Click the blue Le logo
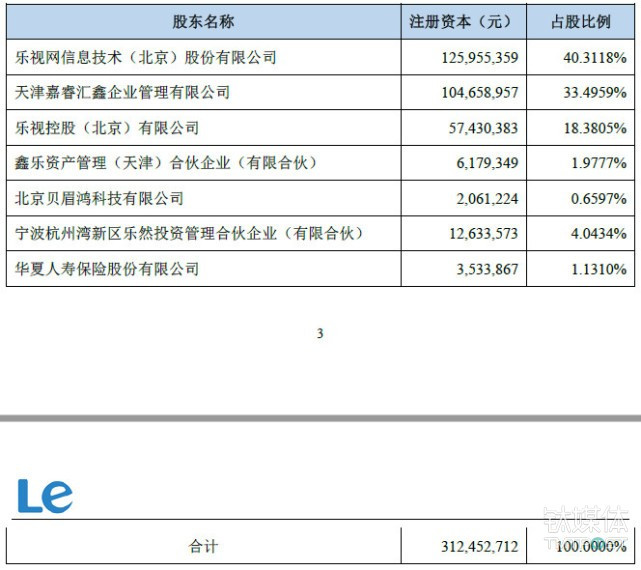This screenshot has width=641, height=570. pos(45,496)
